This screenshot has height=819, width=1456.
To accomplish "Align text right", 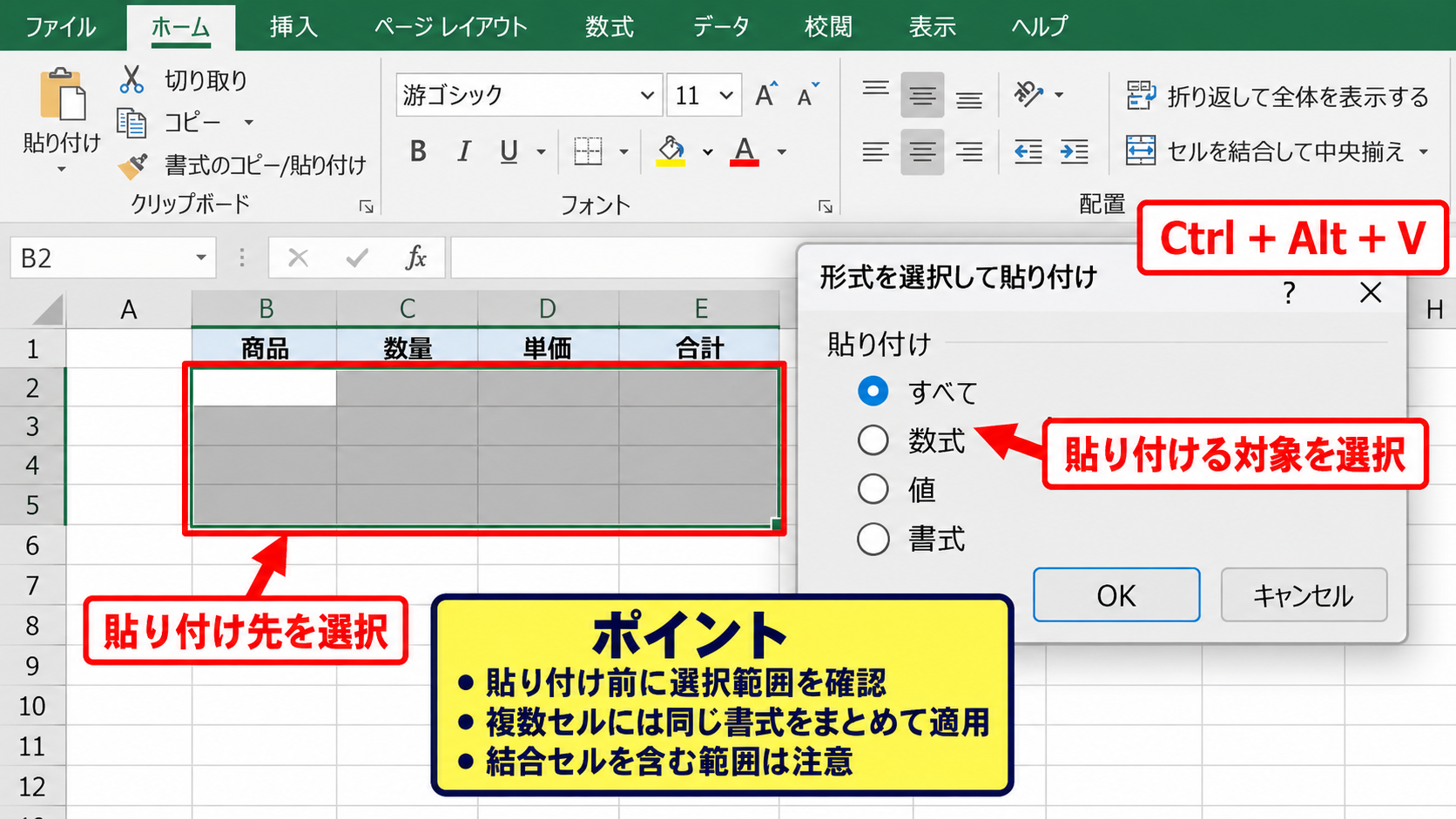I will point(969,152).
